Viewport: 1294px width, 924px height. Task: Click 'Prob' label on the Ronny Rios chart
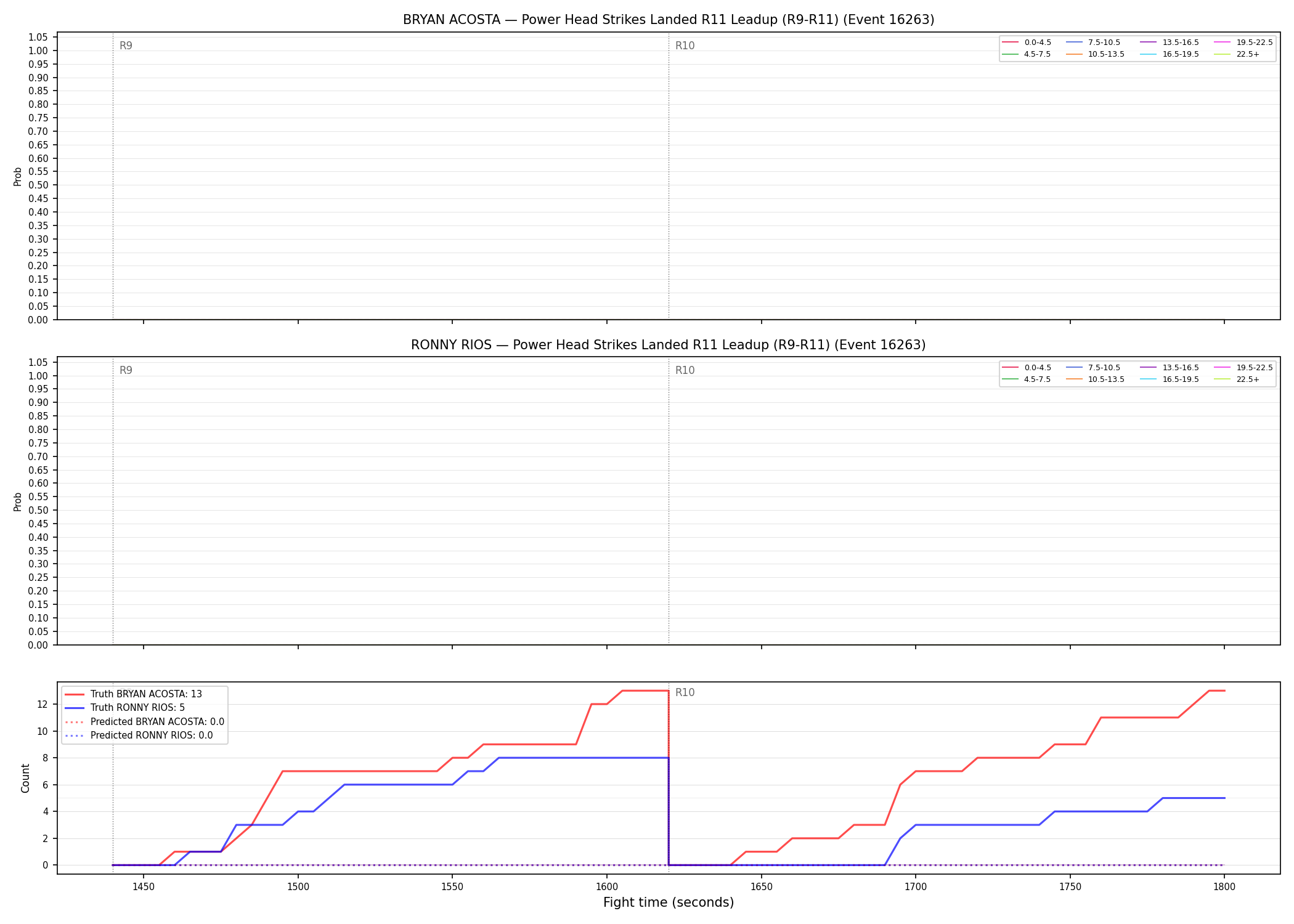point(18,502)
